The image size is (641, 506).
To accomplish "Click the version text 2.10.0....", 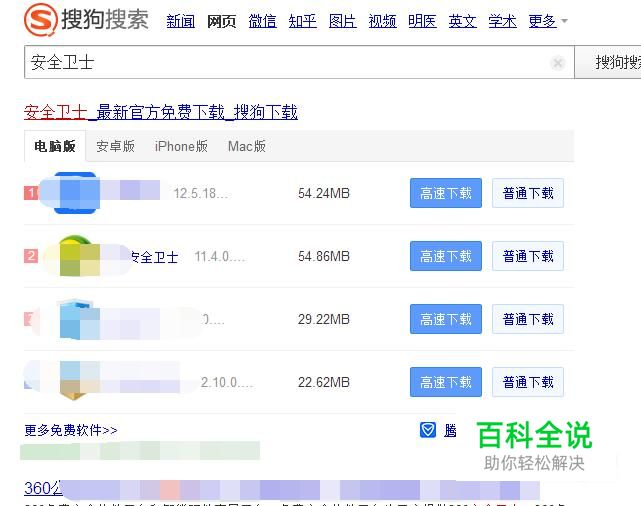I will (227, 382).
